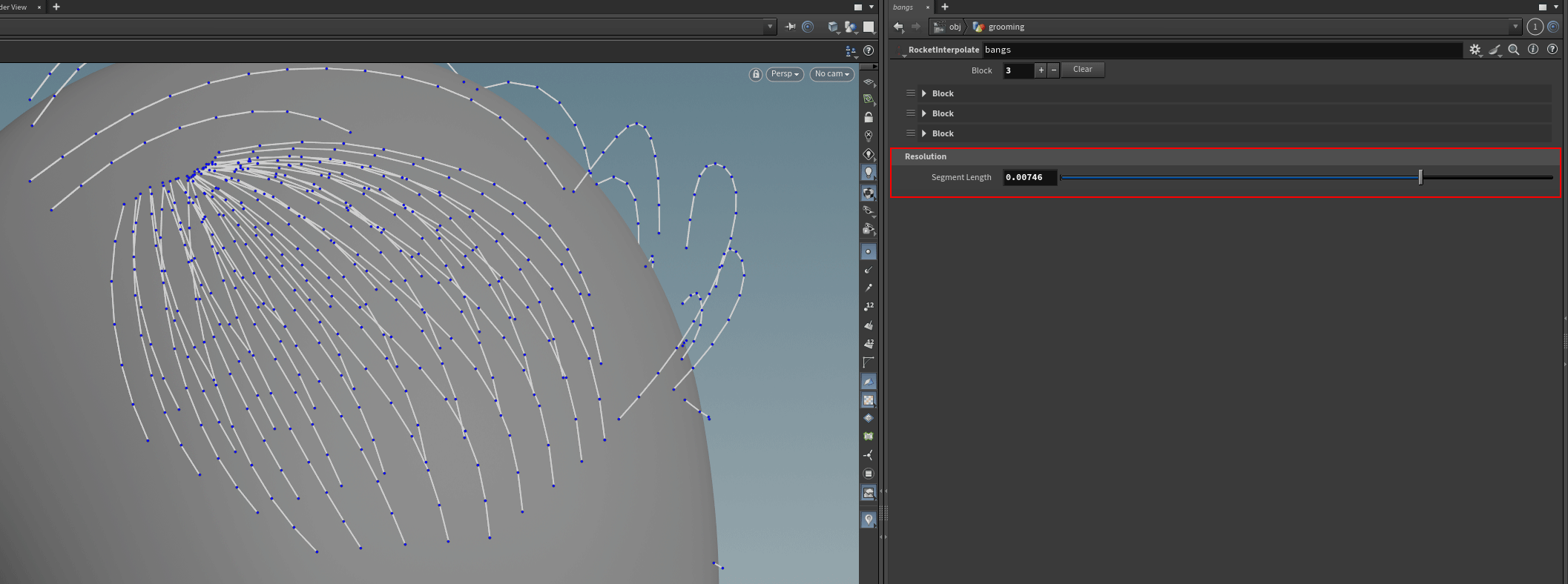Click the circled lines display icon
This screenshot has width=1568, height=584.
point(868,474)
